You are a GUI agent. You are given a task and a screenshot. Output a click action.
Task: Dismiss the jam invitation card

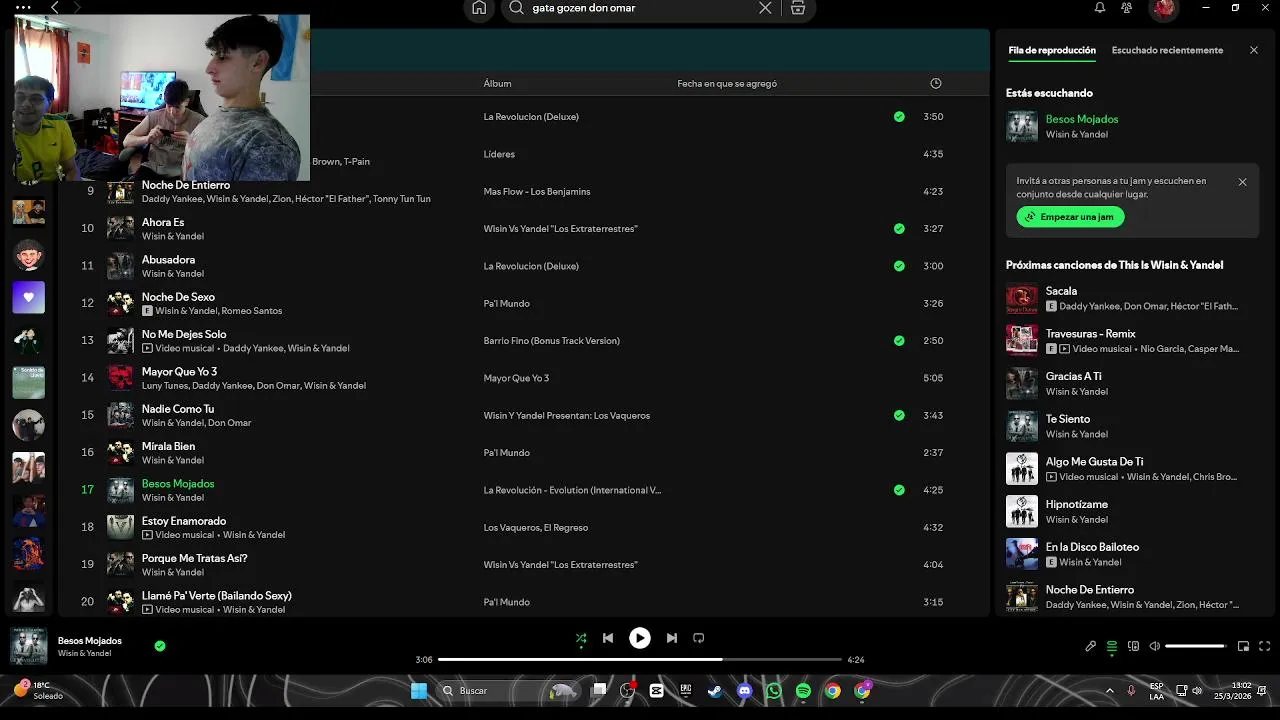[1242, 182]
